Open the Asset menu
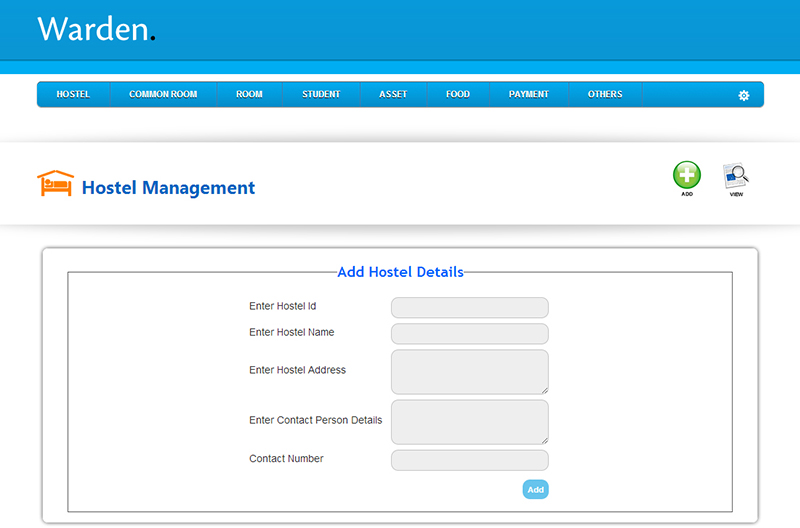 [x=393, y=94]
